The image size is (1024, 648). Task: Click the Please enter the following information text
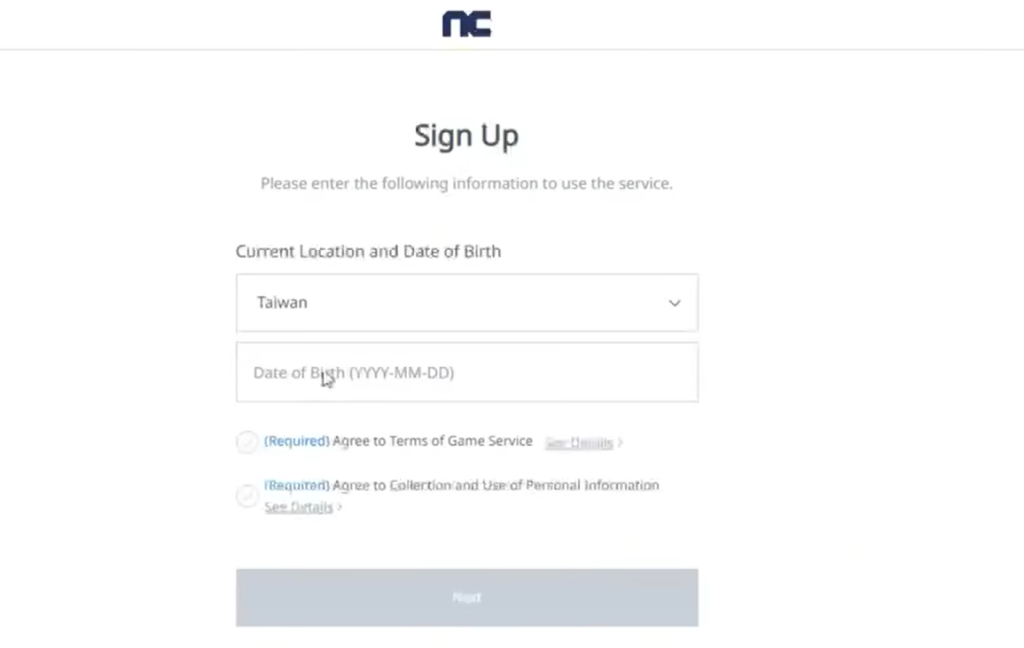(467, 184)
